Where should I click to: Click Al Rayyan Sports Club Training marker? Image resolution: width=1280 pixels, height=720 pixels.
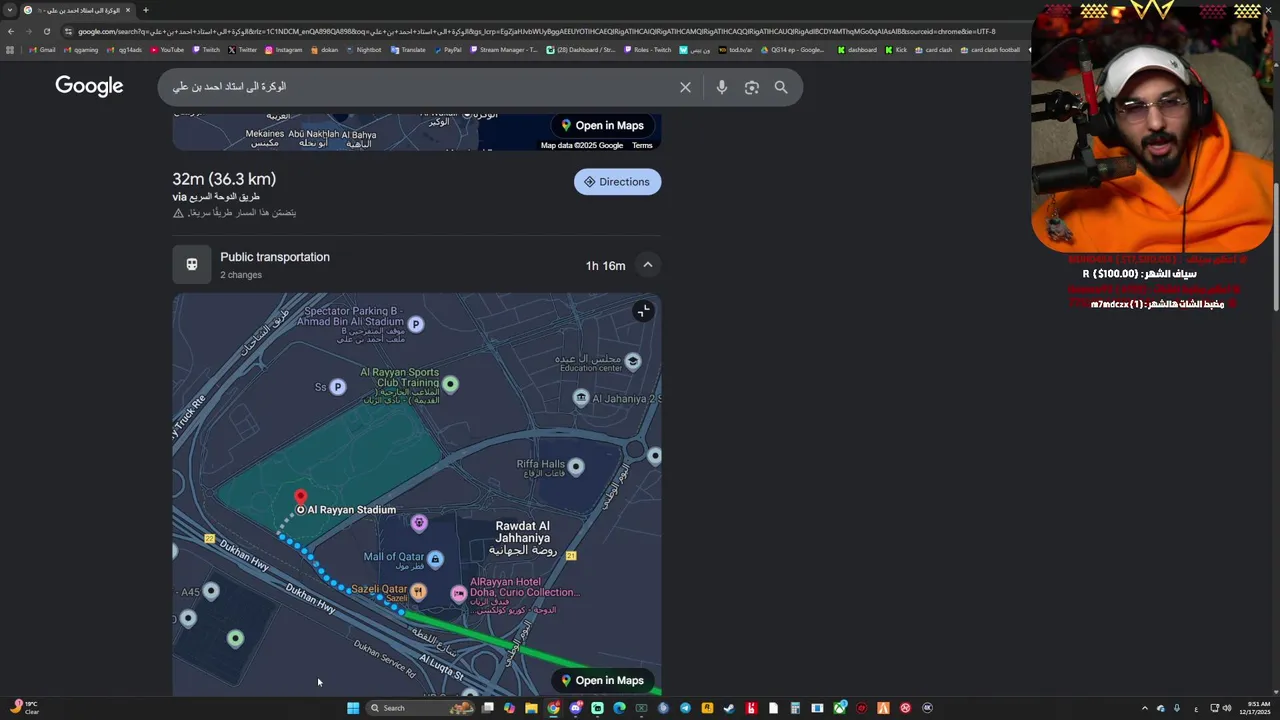pyautogui.click(x=451, y=384)
